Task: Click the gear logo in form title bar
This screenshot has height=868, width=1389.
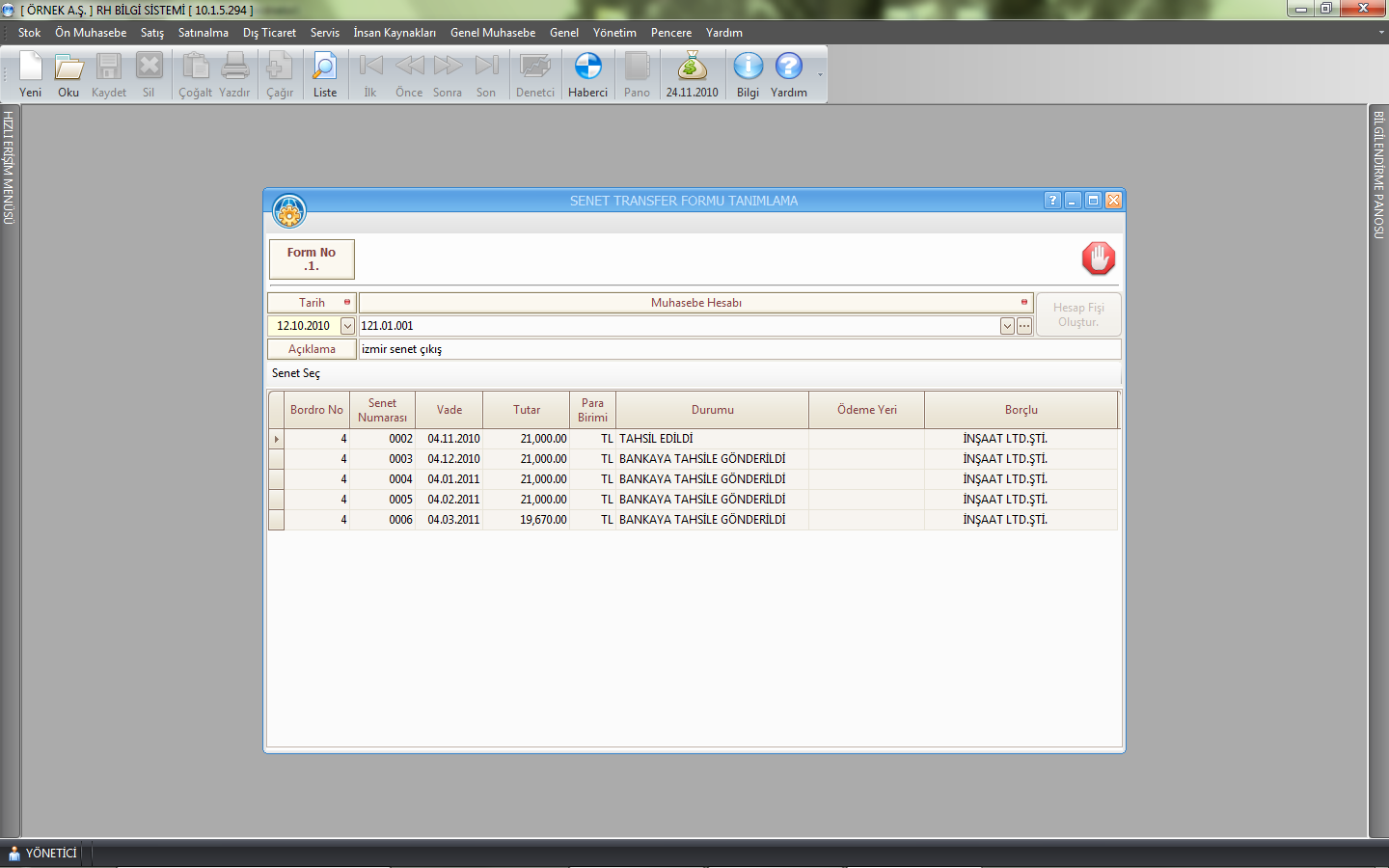Action: point(289,210)
